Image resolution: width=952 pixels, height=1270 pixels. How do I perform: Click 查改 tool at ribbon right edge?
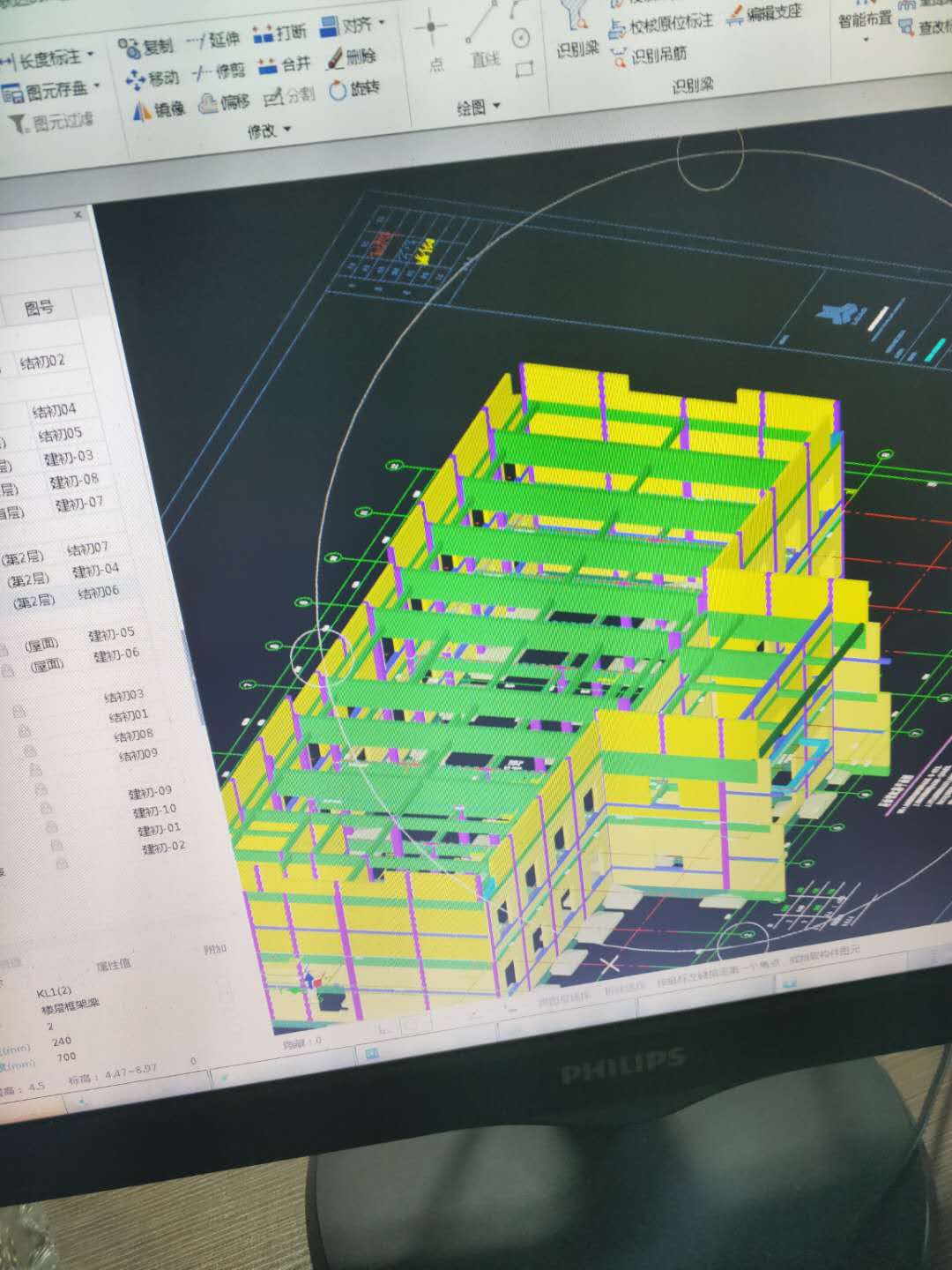[x=925, y=27]
